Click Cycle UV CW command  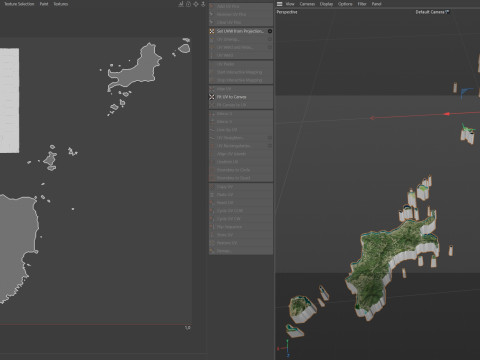(x=241, y=219)
